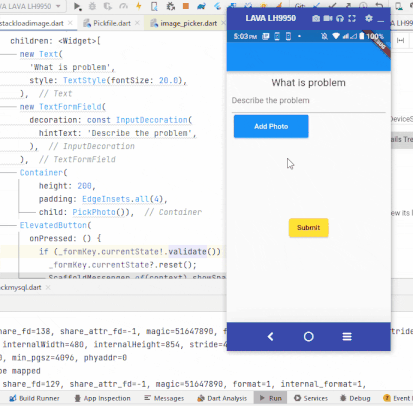Close the stackloadimage.dart tab

pyautogui.click(x=70, y=23)
